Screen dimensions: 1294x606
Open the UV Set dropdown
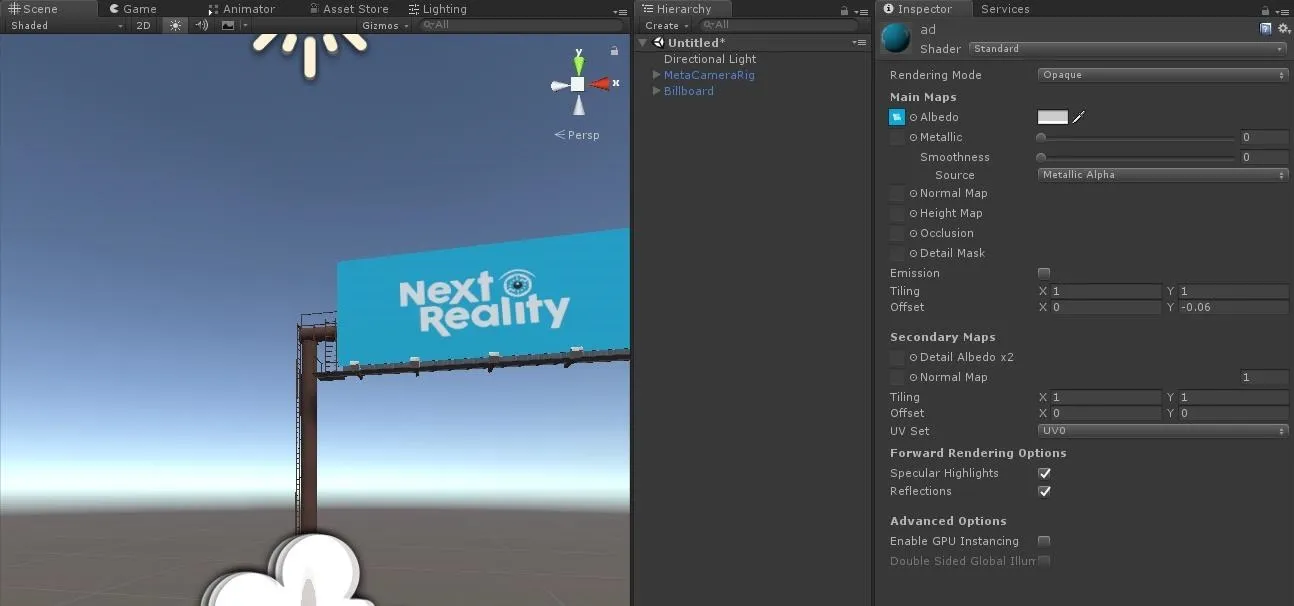pyautogui.click(x=1163, y=431)
